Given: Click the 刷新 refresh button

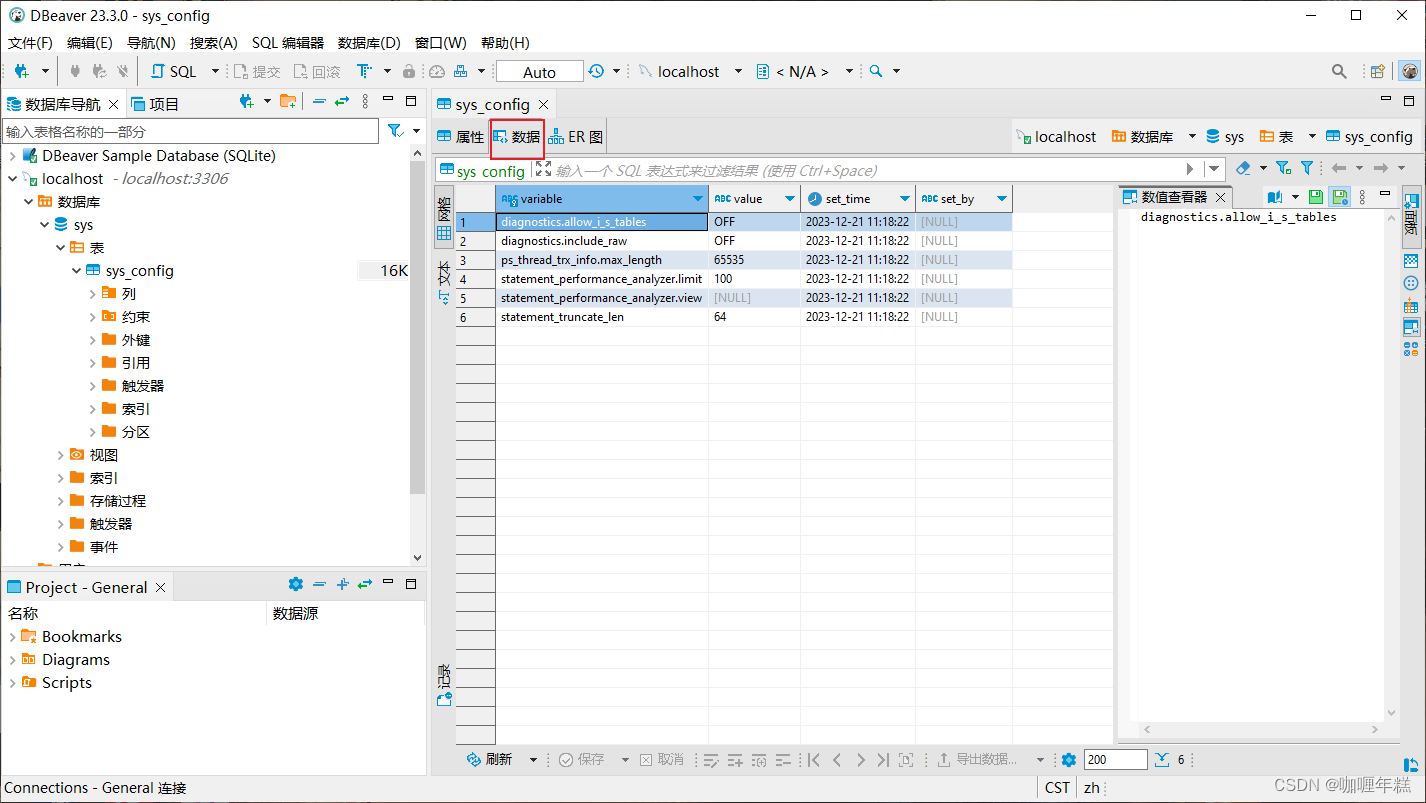Looking at the screenshot, I should point(490,760).
